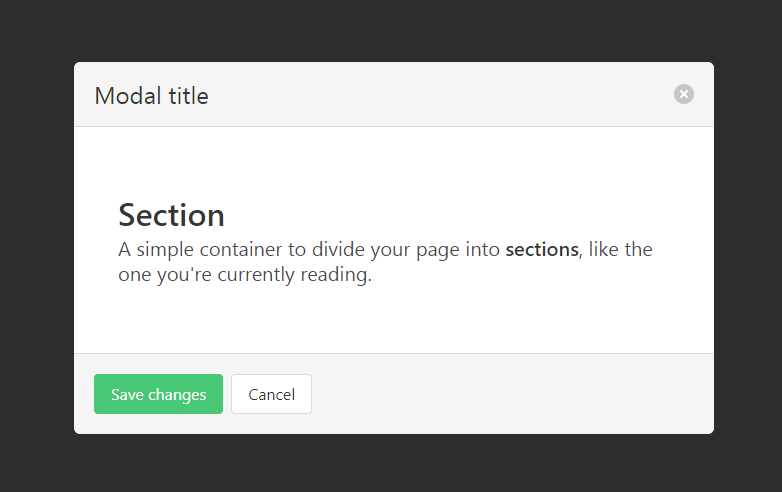
Task: Click the word simple in paragraph
Action: (165, 250)
